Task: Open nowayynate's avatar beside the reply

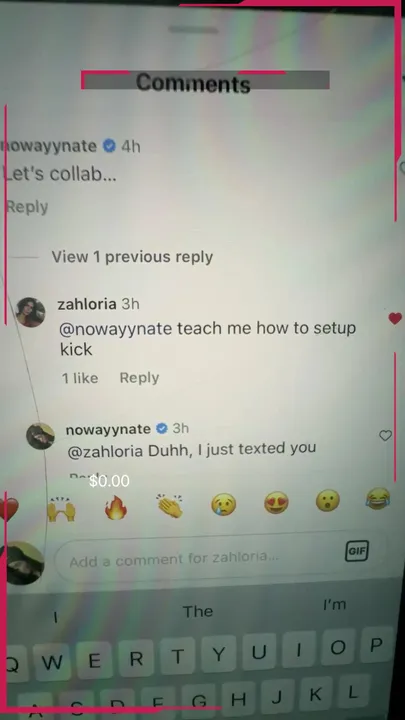Action: click(x=40, y=436)
